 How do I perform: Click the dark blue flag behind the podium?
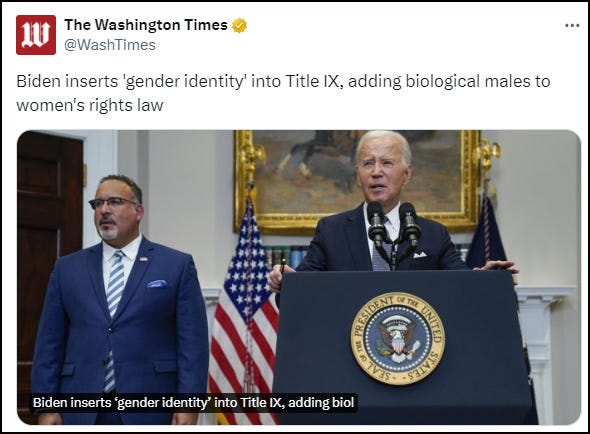tap(487, 233)
